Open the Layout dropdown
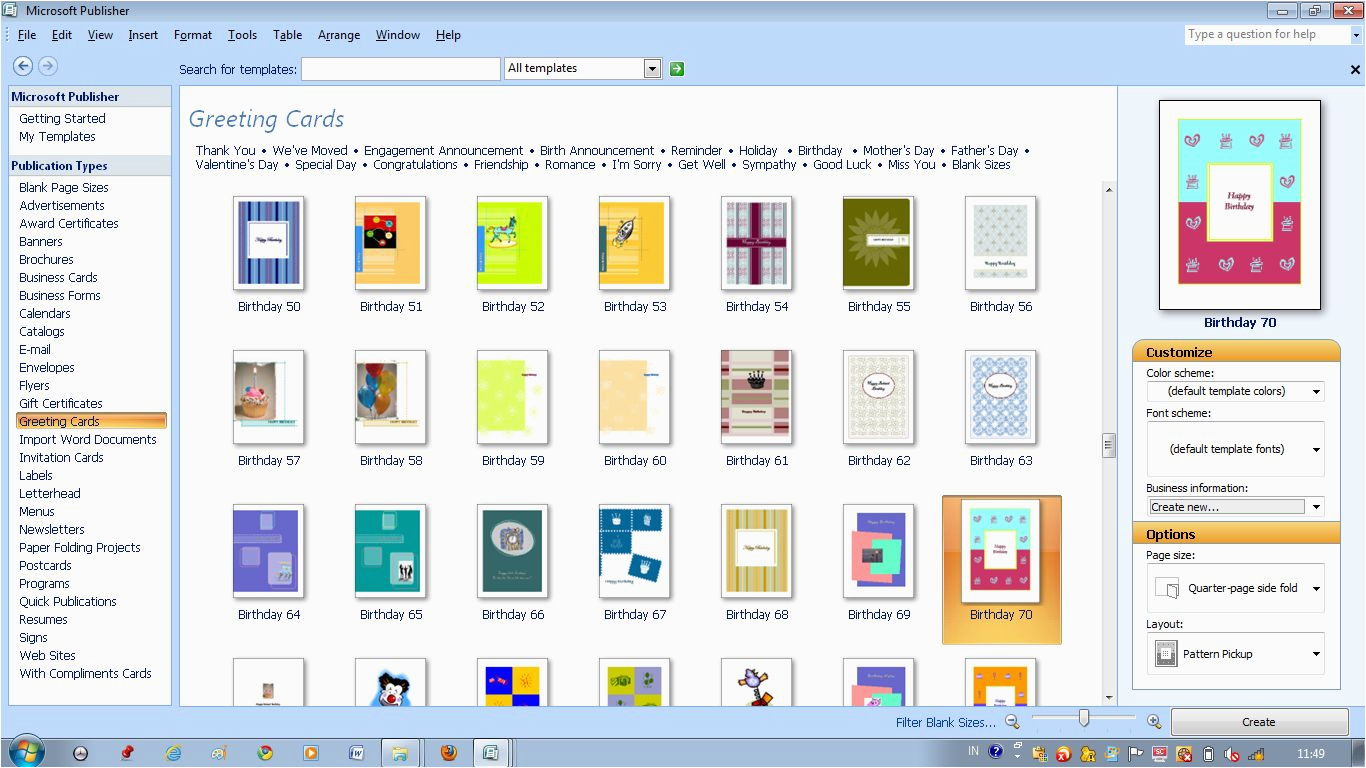The width and height of the screenshot is (1366, 768). (1316, 654)
